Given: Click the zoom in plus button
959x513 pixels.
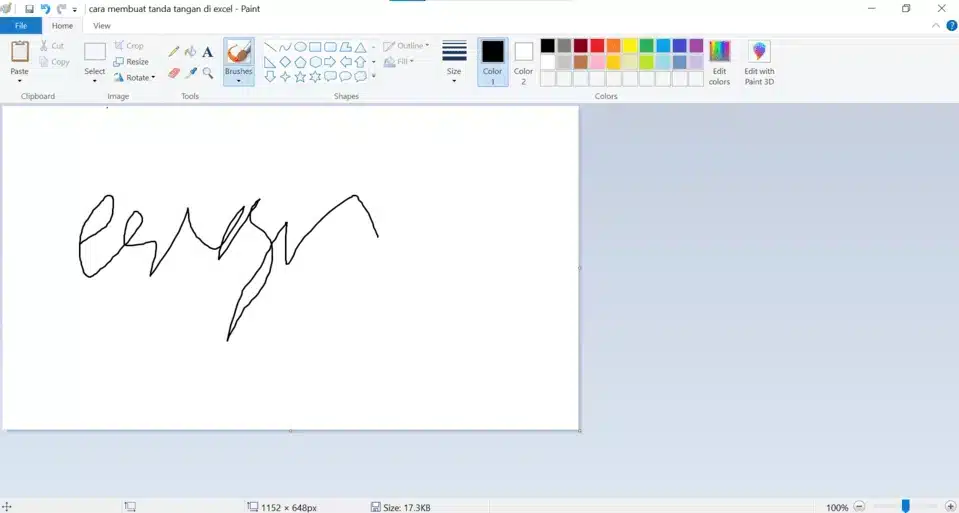Looking at the screenshot, I should (950, 507).
